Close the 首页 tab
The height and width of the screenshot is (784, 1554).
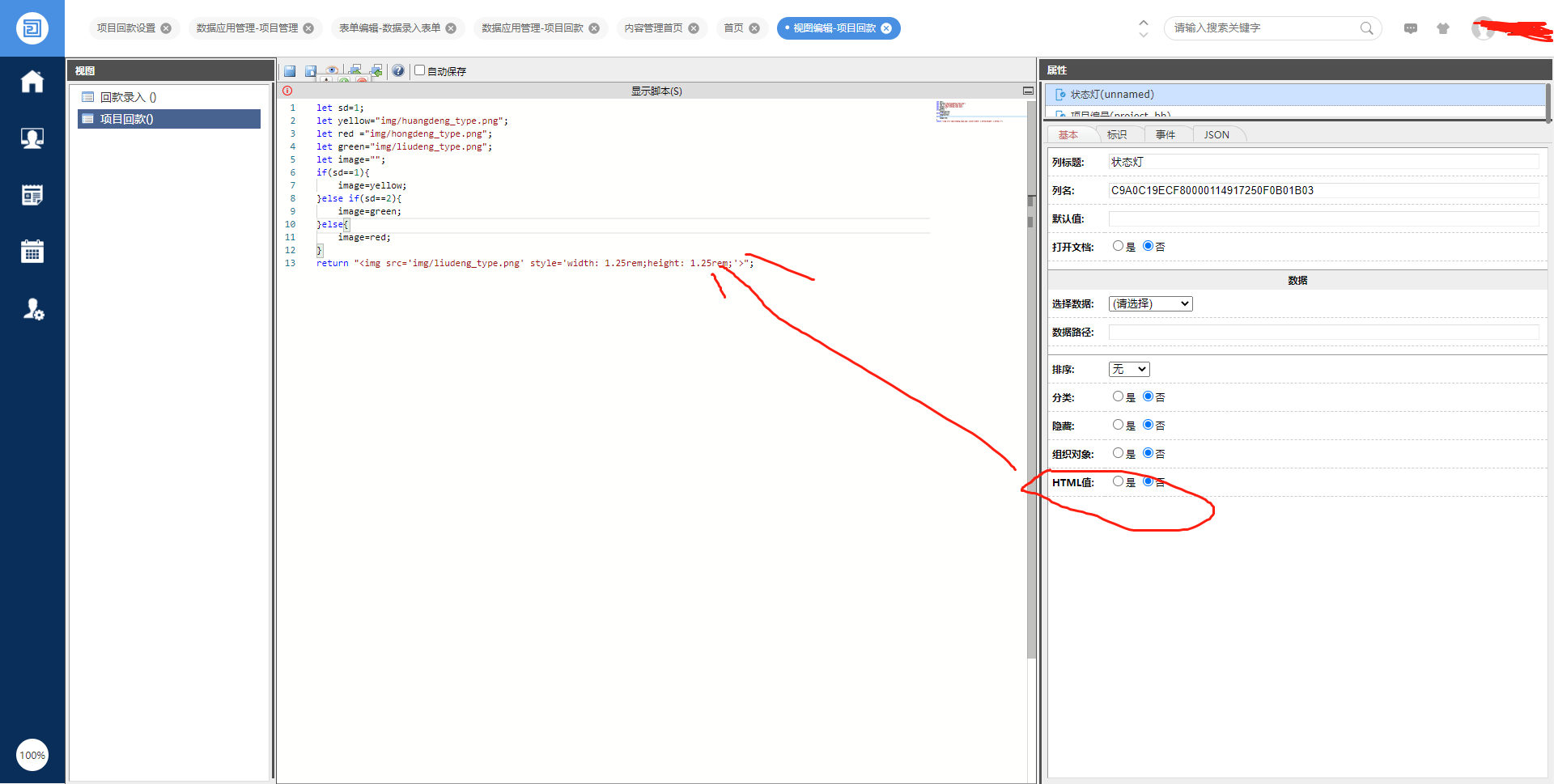tap(754, 28)
